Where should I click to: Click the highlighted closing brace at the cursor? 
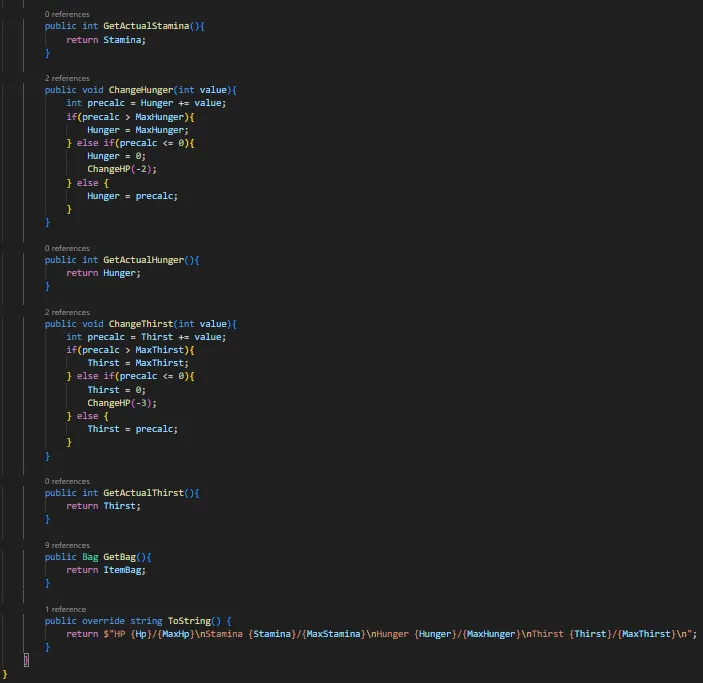coord(26,660)
